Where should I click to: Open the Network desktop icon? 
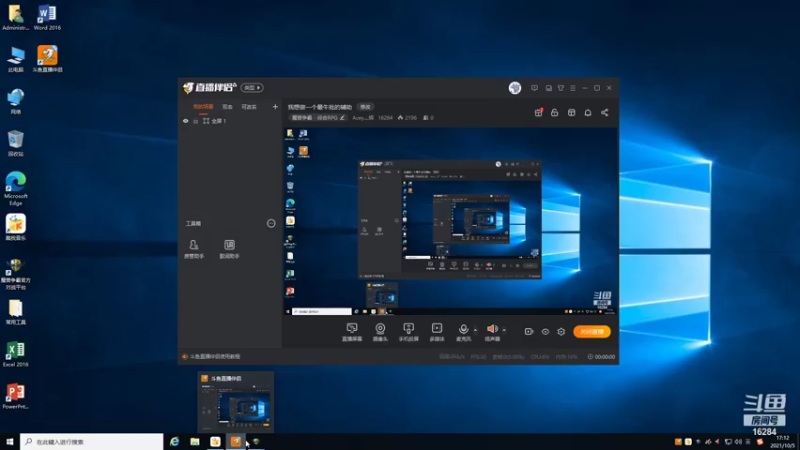[16, 101]
